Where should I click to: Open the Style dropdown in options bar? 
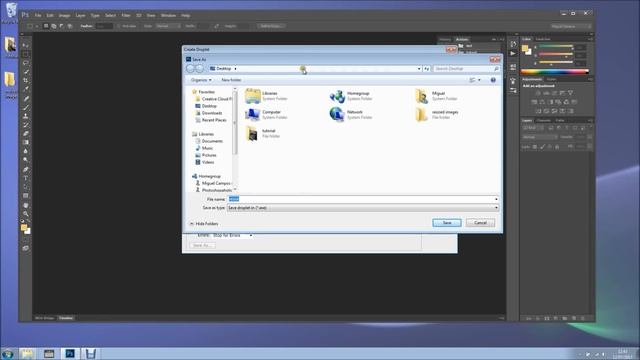pos(168,26)
